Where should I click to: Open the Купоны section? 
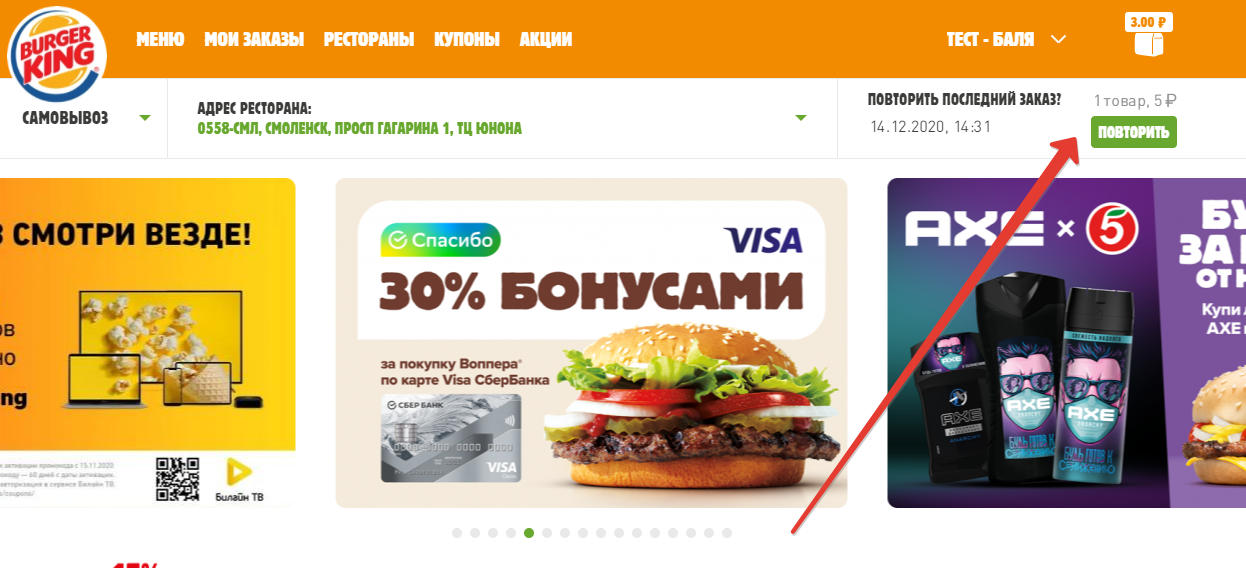pyautogui.click(x=467, y=40)
